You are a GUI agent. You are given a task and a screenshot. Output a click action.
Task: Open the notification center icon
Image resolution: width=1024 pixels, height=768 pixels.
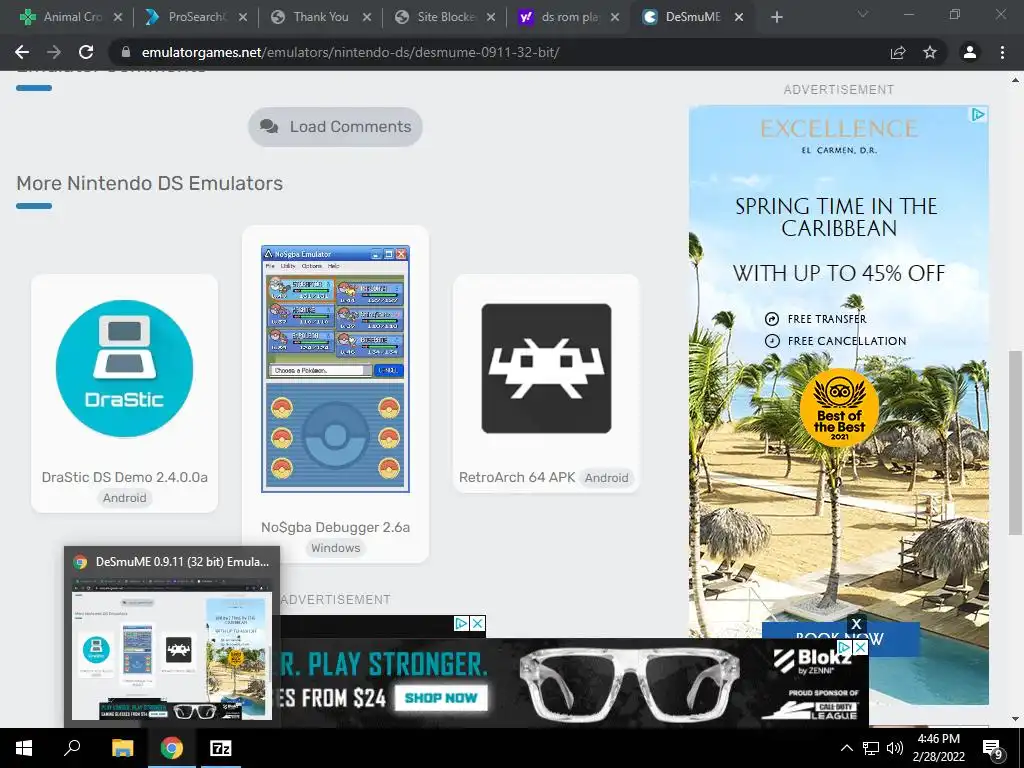click(x=993, y=749)
